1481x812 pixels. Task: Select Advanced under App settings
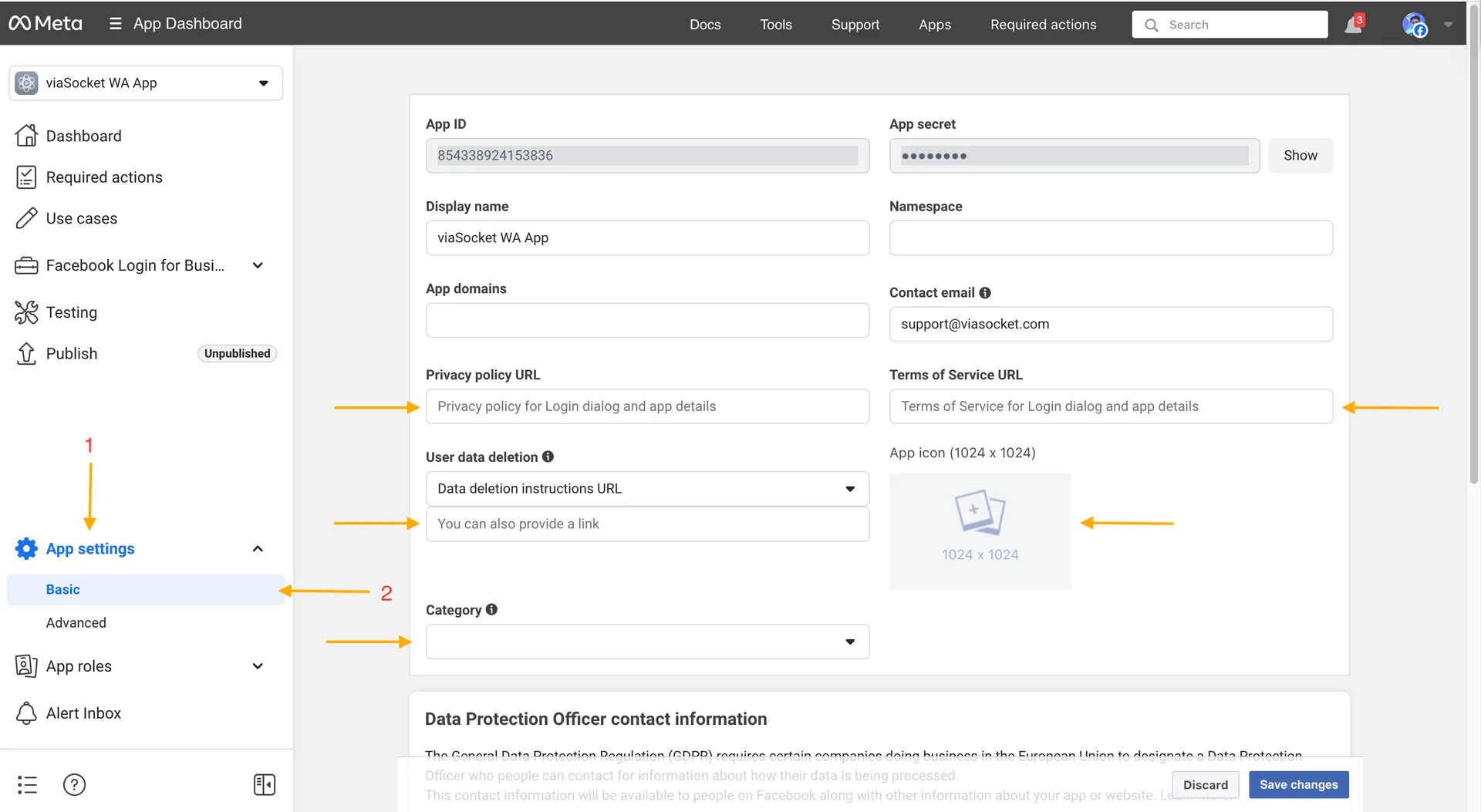(x=76, y=623)
